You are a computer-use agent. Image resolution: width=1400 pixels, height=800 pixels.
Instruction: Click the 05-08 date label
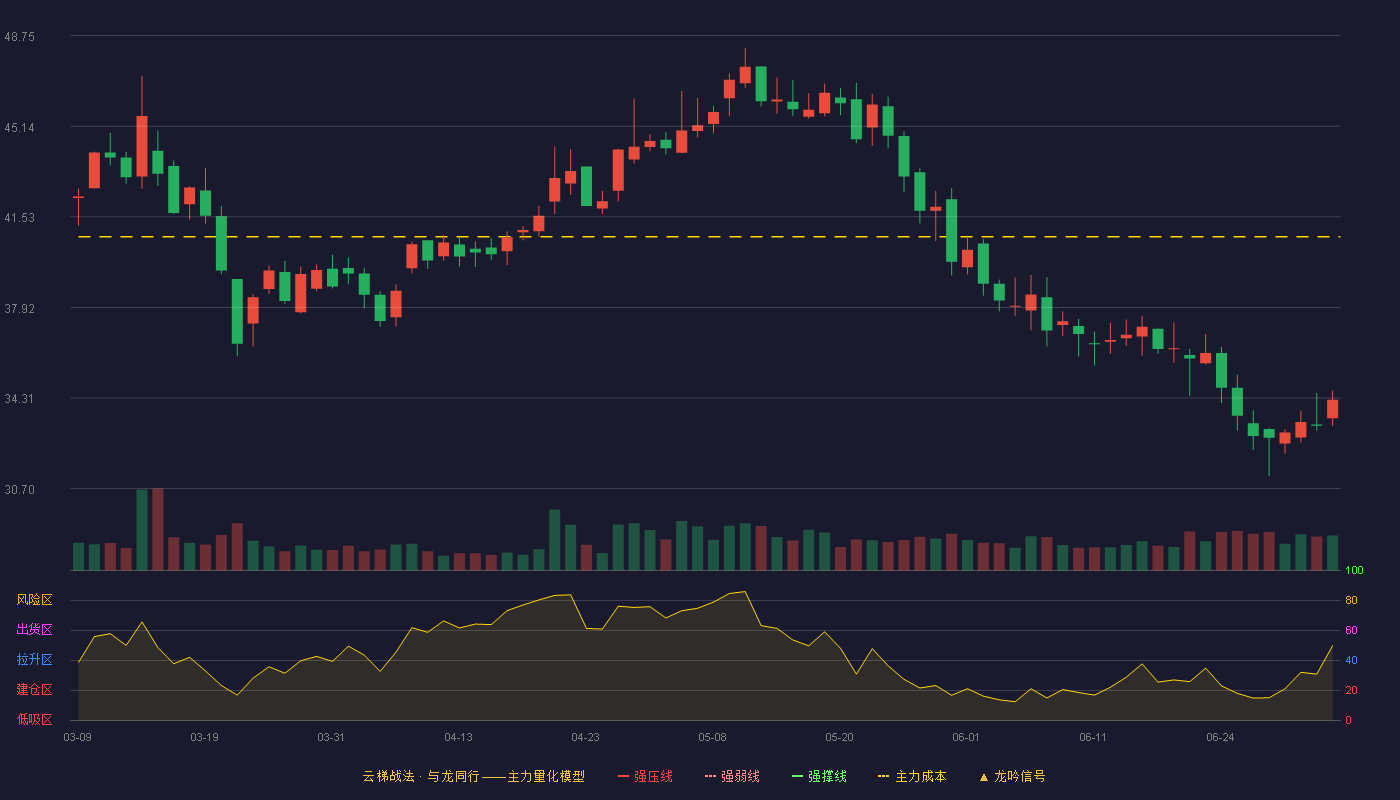(712, 737)
